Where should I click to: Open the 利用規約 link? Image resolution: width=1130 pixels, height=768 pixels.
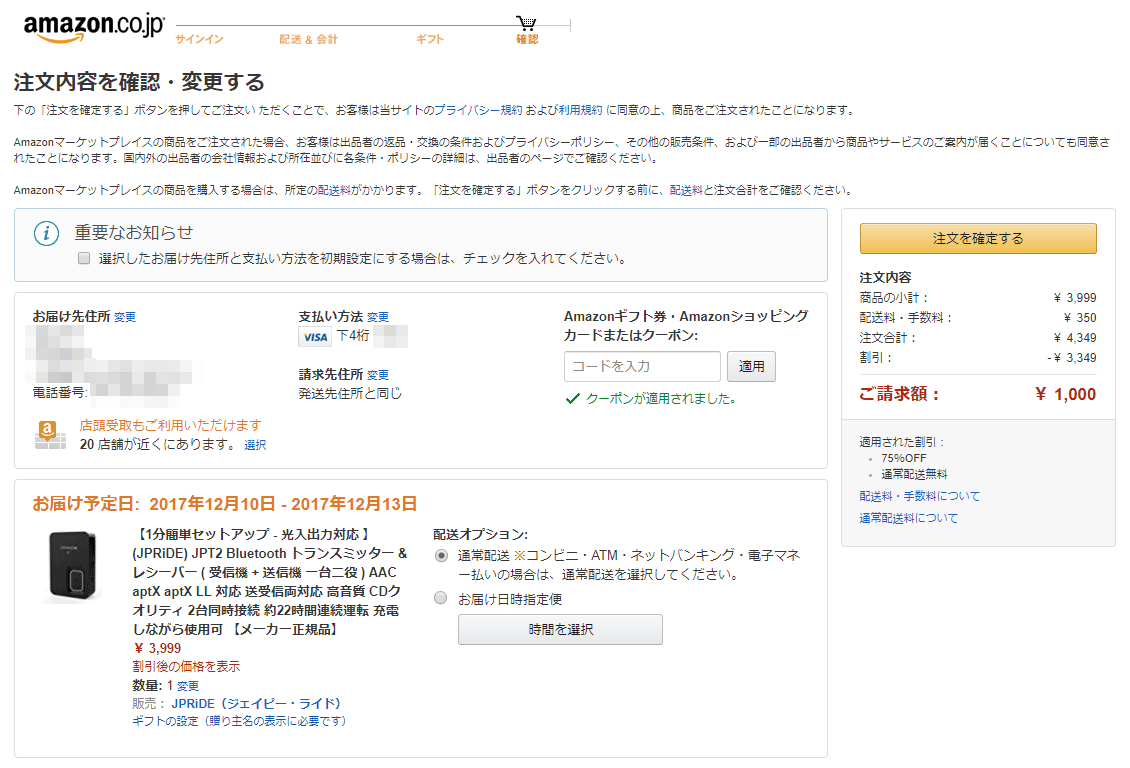(580, 110)
